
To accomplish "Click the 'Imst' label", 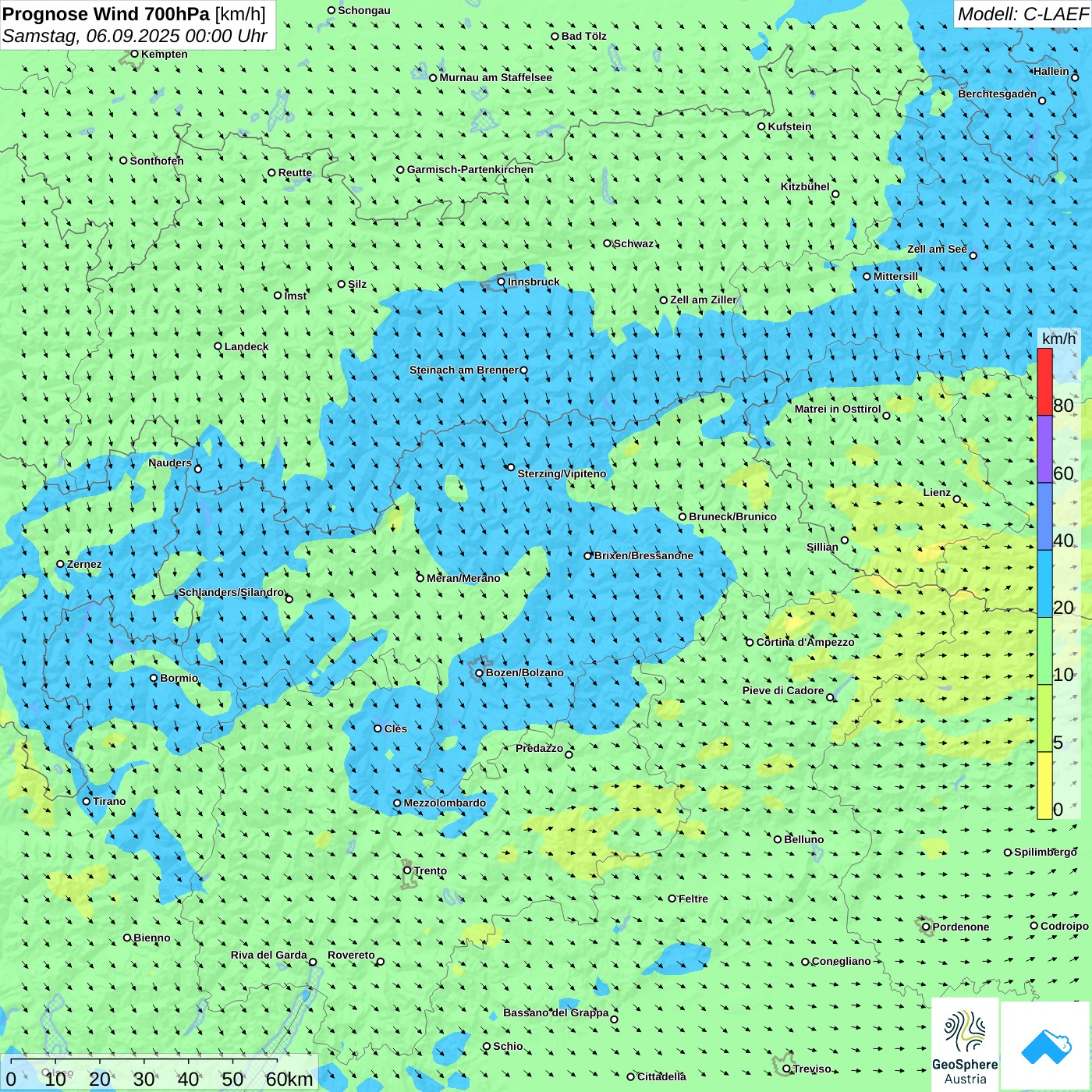I will tap(296, 296).
